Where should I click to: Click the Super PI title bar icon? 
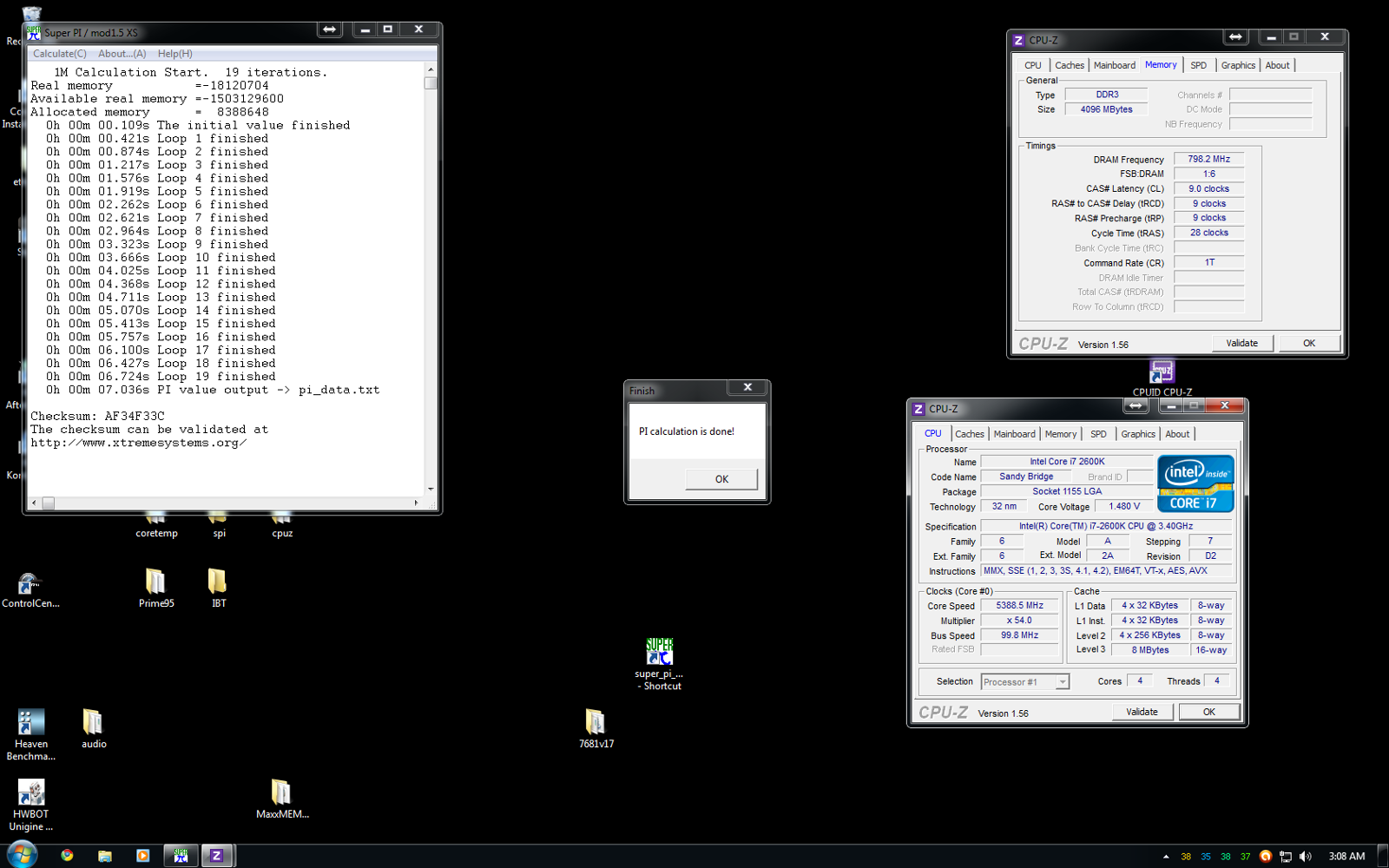pyautogui.click(x=34, y=32)
